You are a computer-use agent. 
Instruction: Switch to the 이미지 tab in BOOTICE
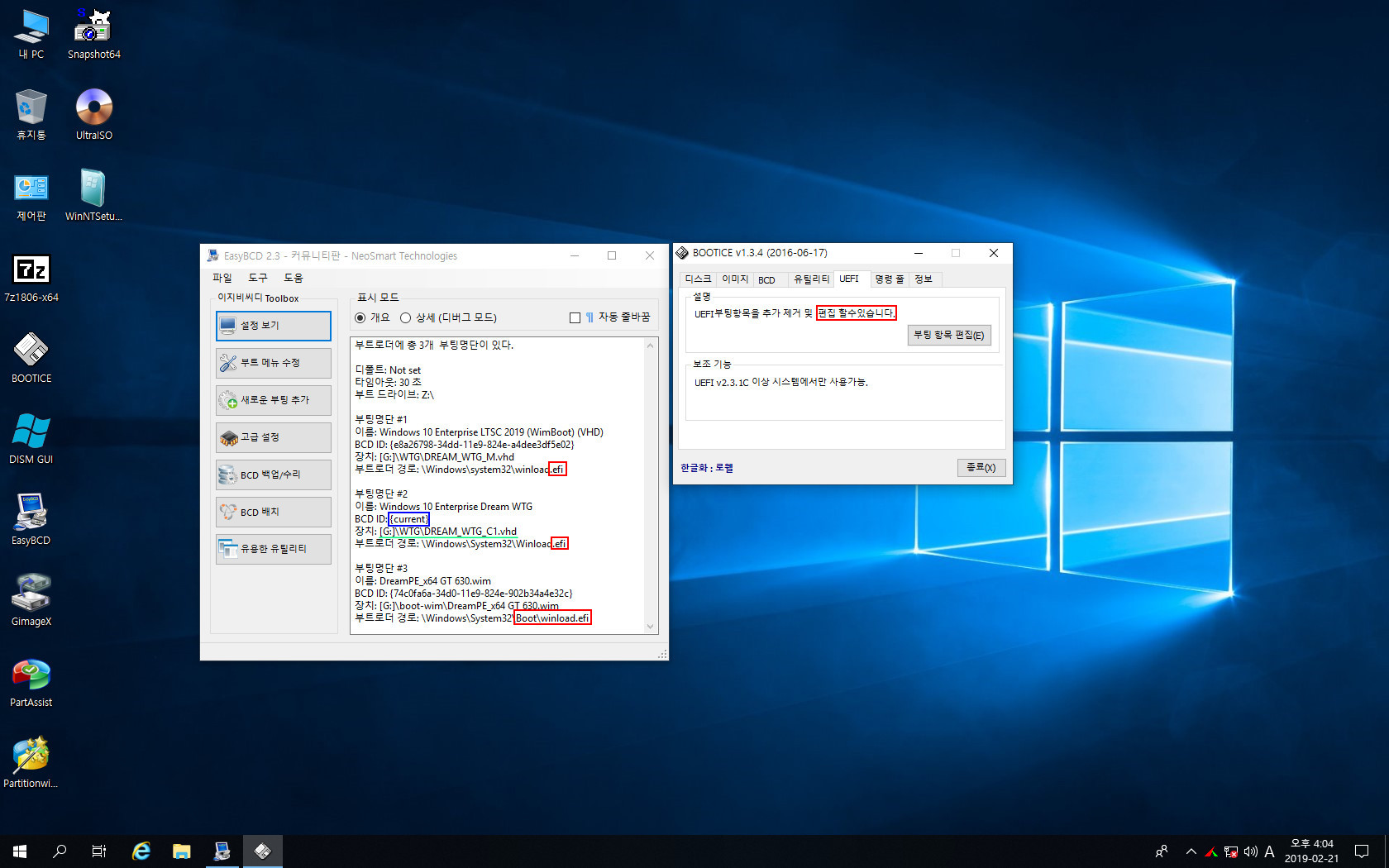[735, 279]
